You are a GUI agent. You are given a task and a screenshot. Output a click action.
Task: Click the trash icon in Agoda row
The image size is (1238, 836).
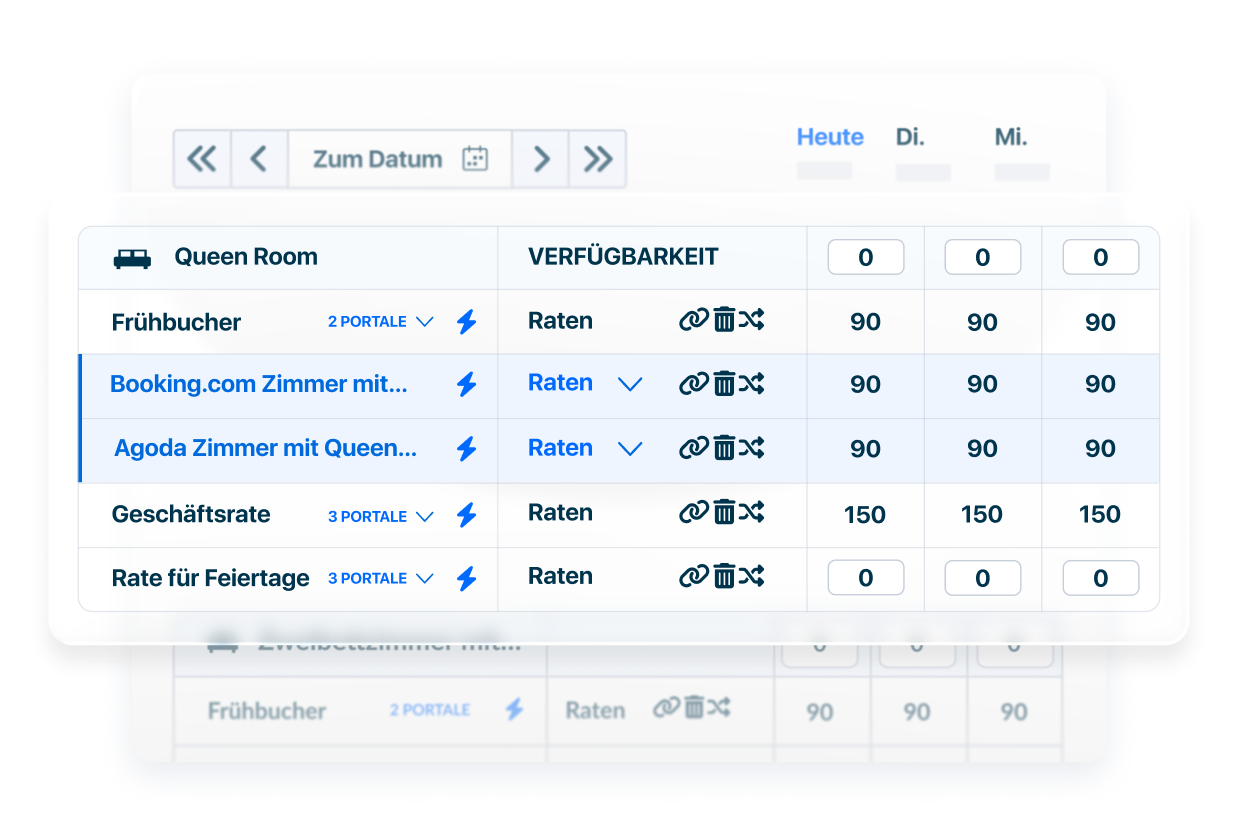coord(724,448)
